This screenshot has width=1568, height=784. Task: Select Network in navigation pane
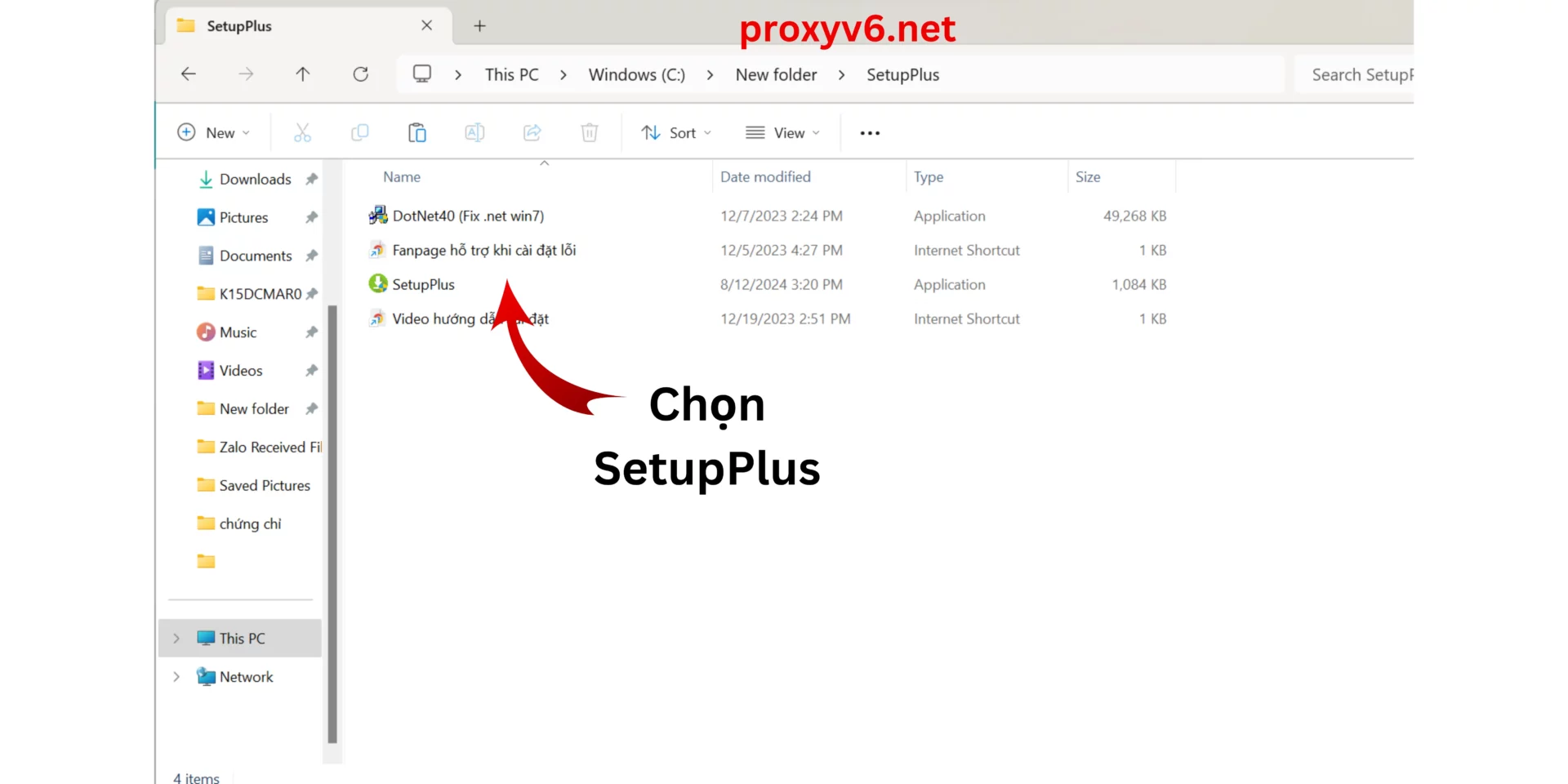(246, 676)
